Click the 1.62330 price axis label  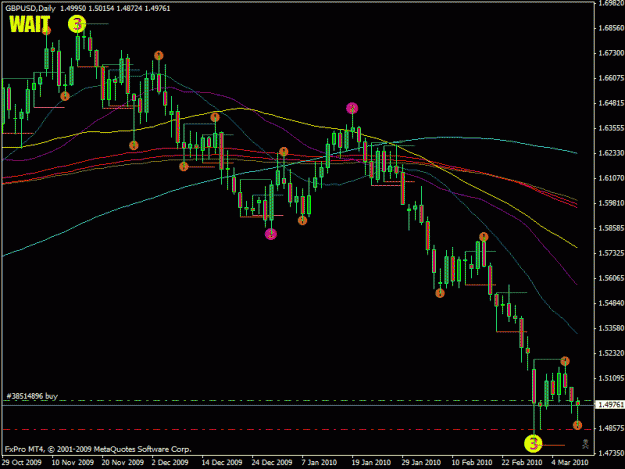611,153
